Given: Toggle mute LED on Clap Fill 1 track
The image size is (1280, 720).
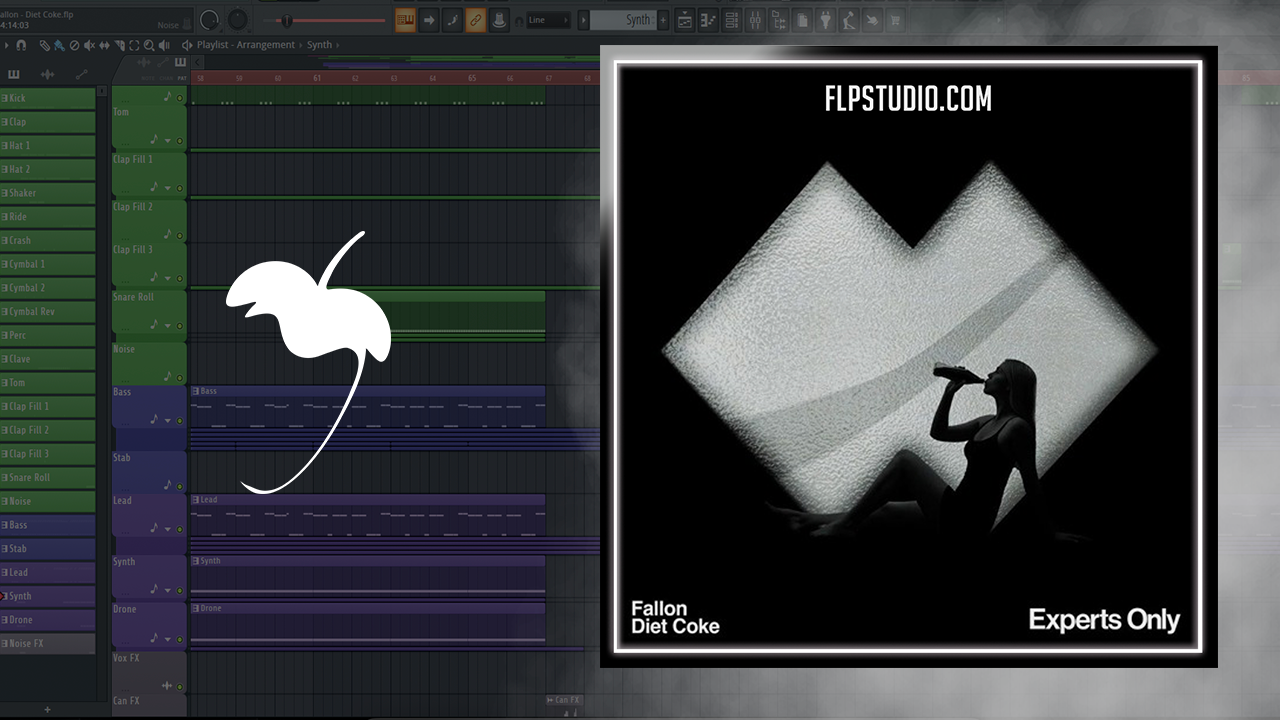Looking at the screenshot, I should 180,187.
